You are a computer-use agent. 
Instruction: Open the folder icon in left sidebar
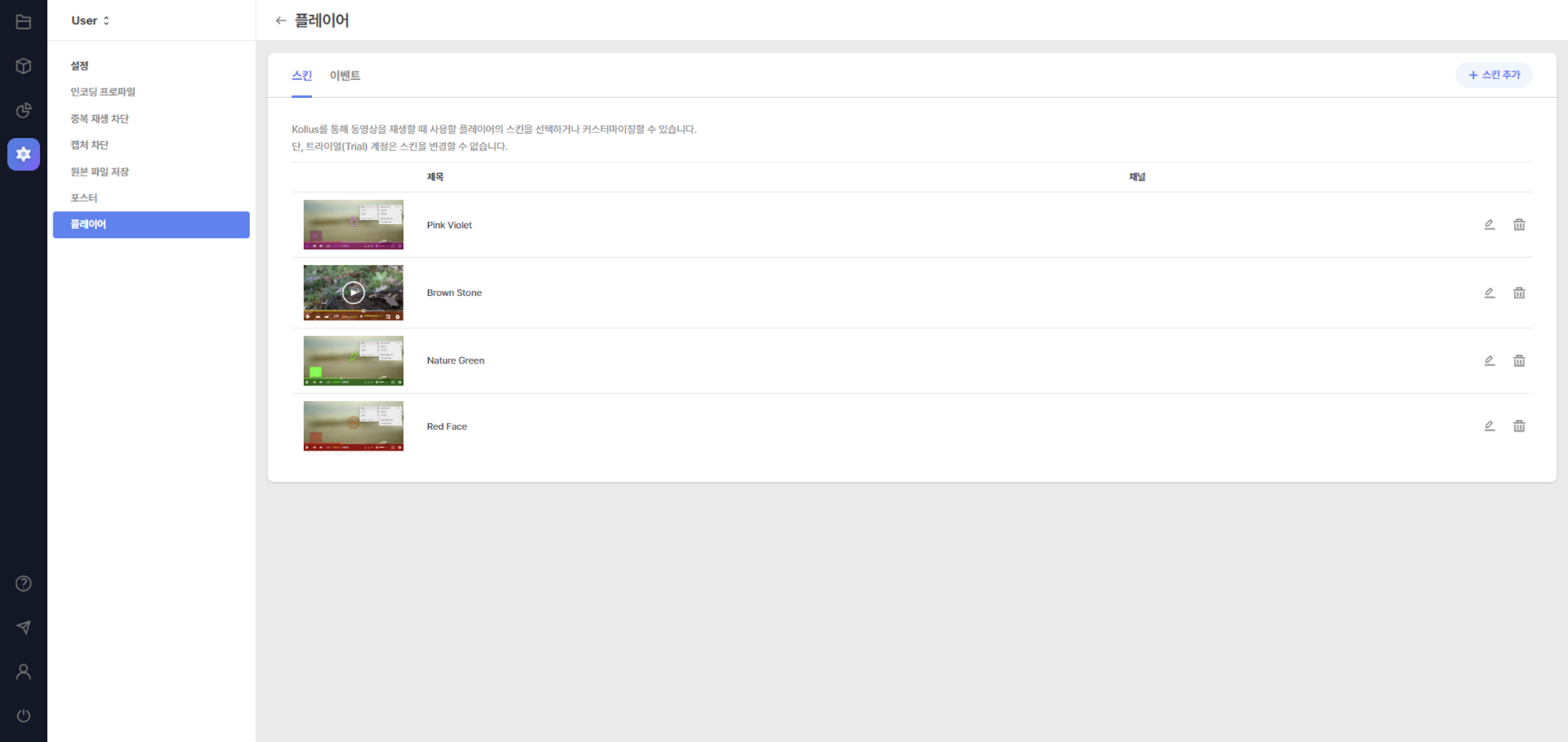coord(24,22)
